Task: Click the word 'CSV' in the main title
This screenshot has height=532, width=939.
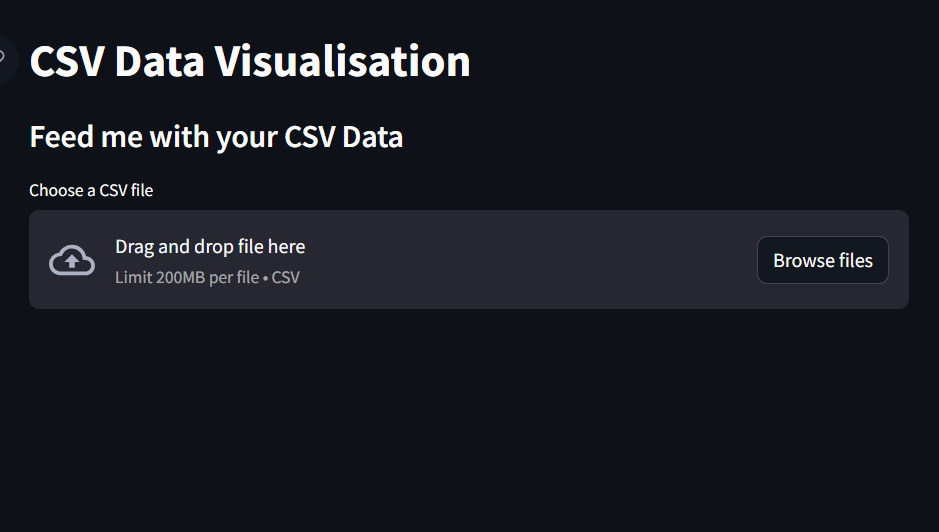Action: [x=67, y=61]
